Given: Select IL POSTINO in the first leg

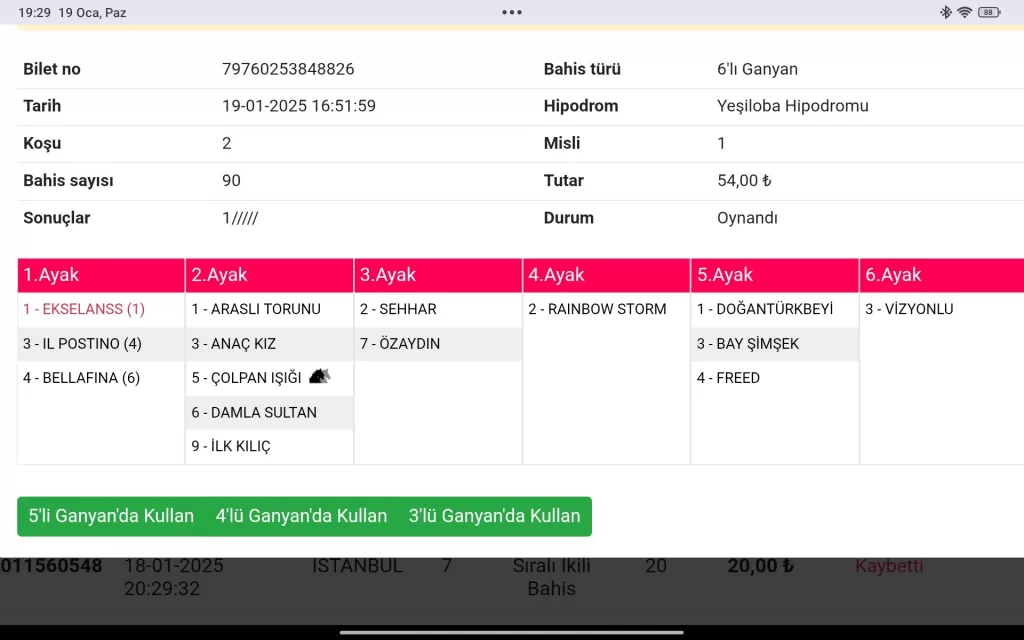Looking at the screenshot, I should point(82,344).
